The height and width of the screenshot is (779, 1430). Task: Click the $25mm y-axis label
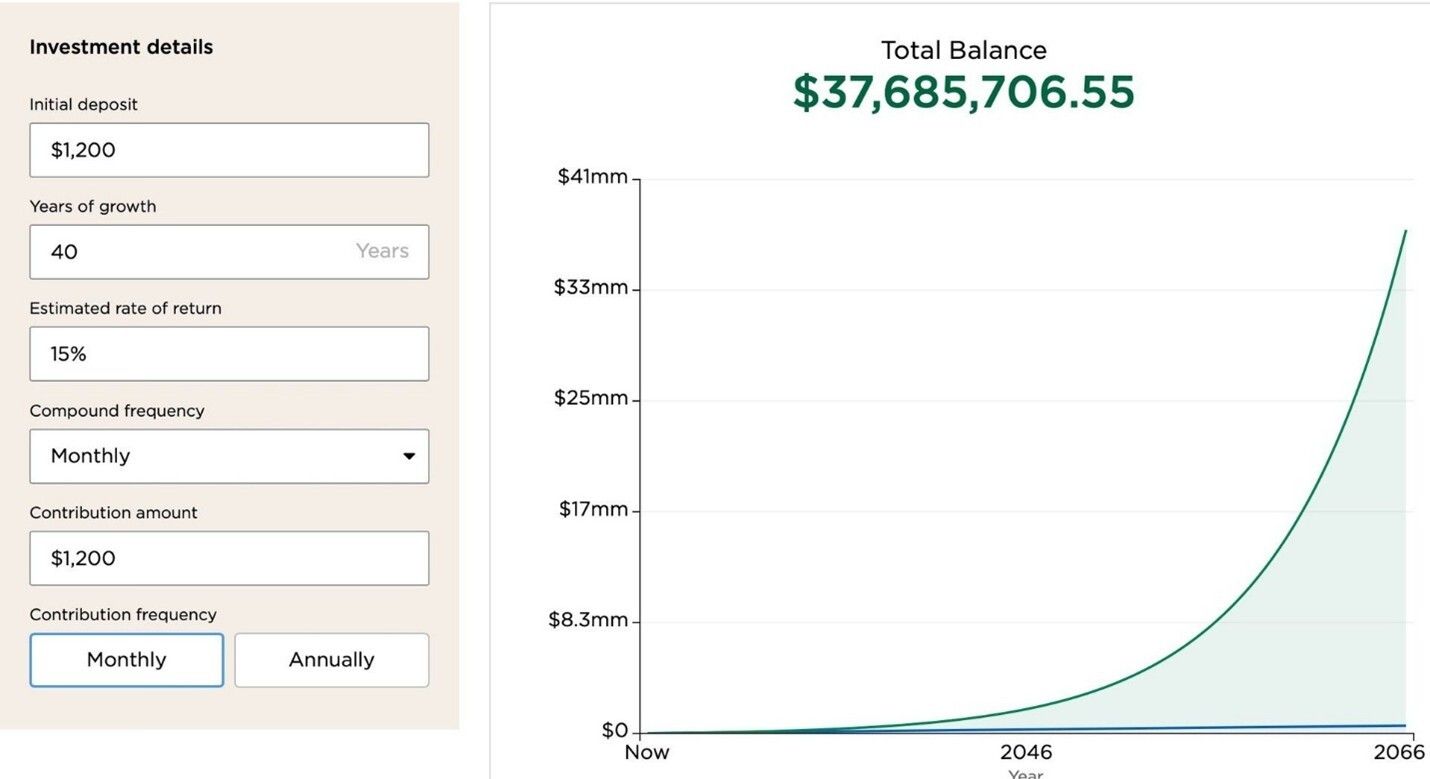coord(591,398)
